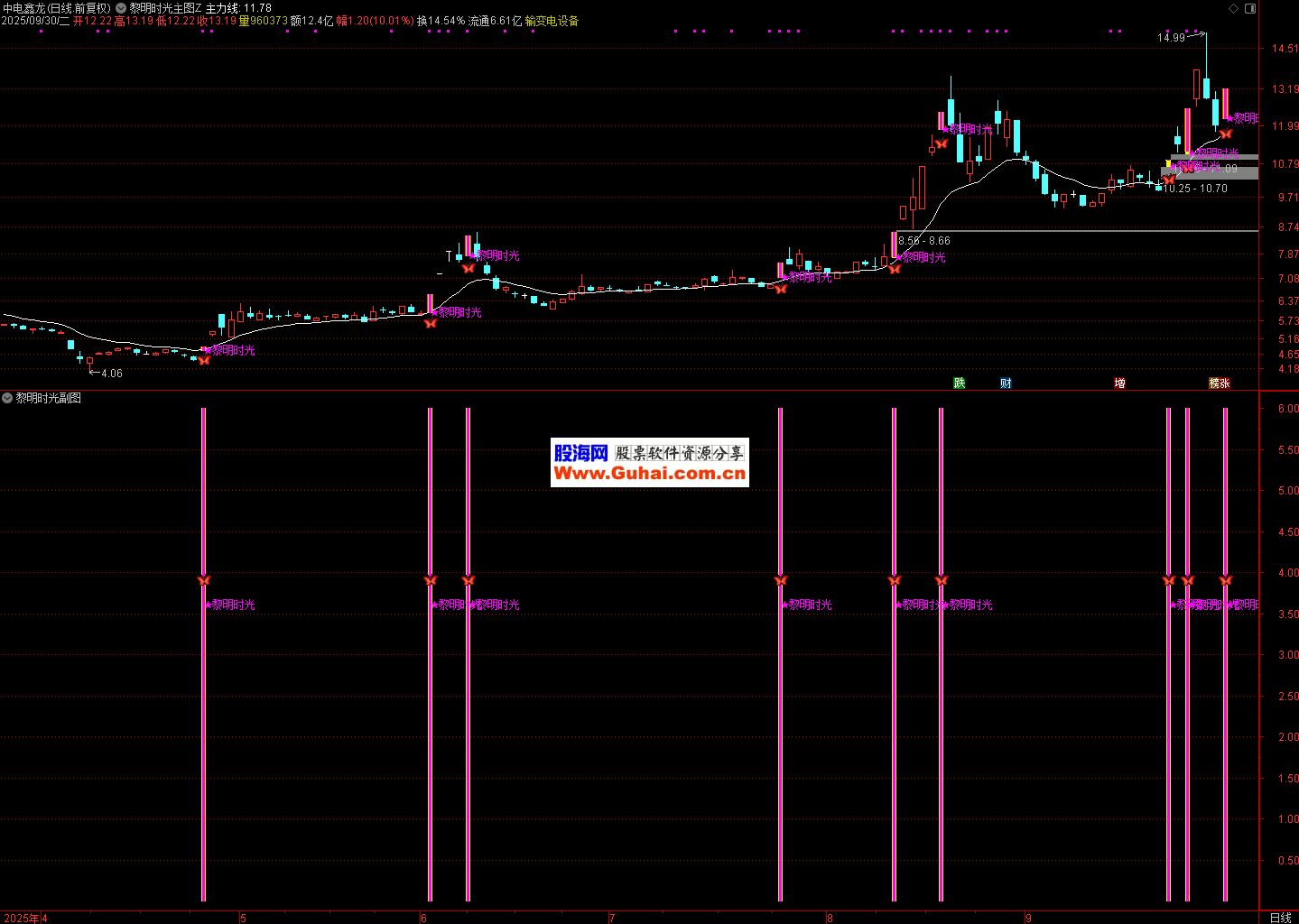The width and height of the screenshot is (1299, 924).
Task: Click month 9 marker on time axis
Action: tap(1027, 918)
